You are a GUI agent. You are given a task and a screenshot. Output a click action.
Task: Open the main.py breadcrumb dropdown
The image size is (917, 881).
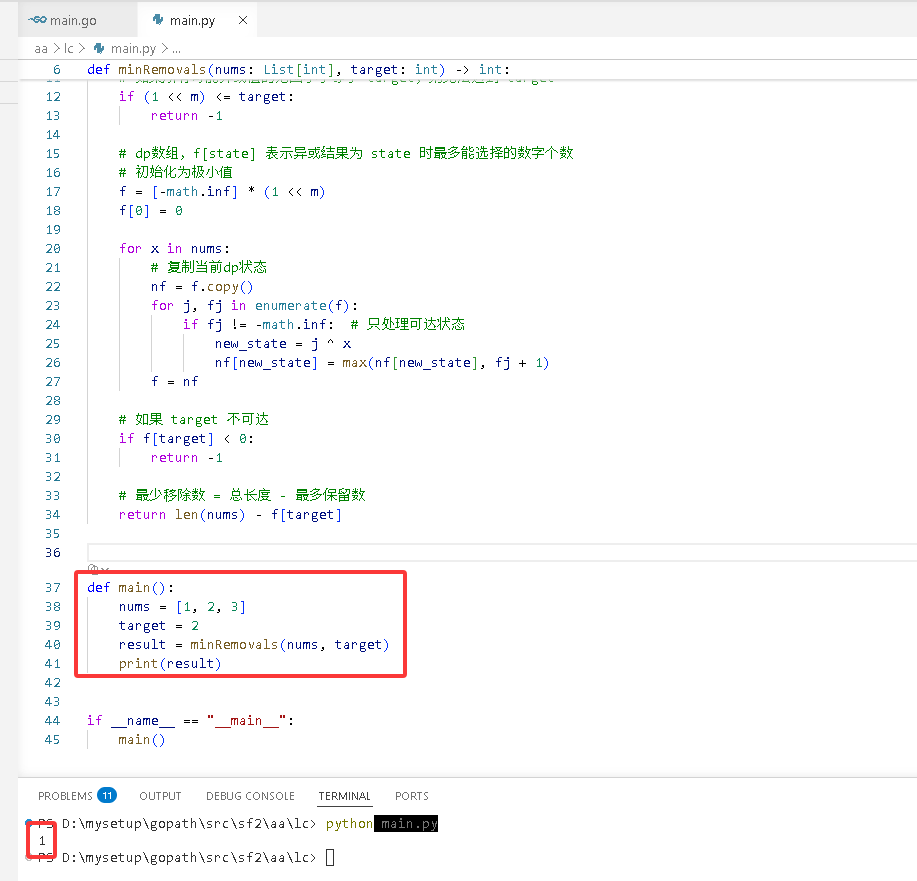coord(133,49)
